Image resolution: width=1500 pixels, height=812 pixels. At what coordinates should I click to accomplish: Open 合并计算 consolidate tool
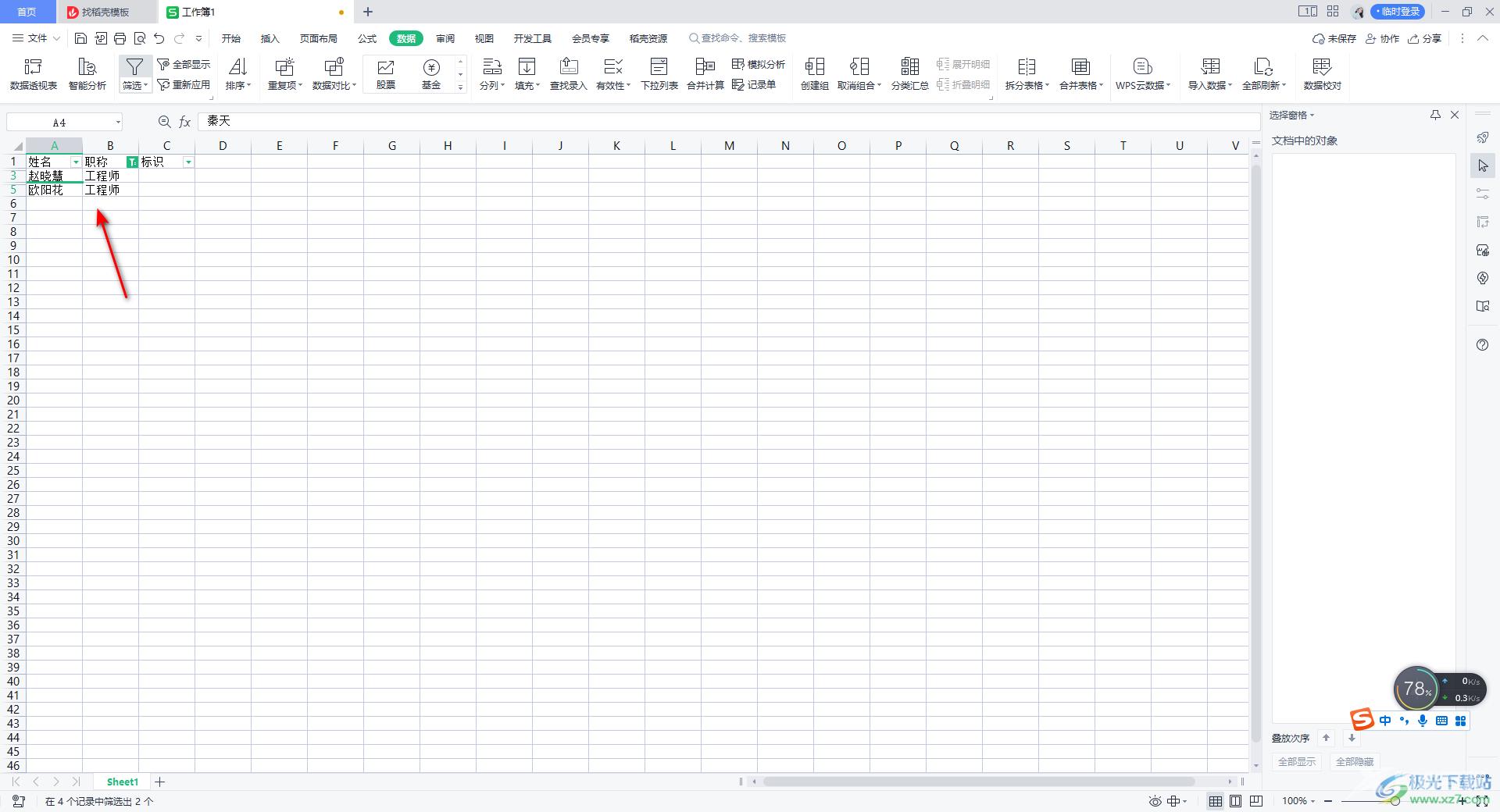705,74
